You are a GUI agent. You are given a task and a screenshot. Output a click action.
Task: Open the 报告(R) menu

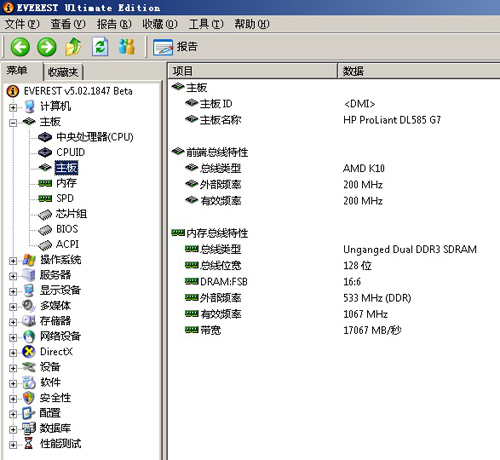click(x=114, y=24)
